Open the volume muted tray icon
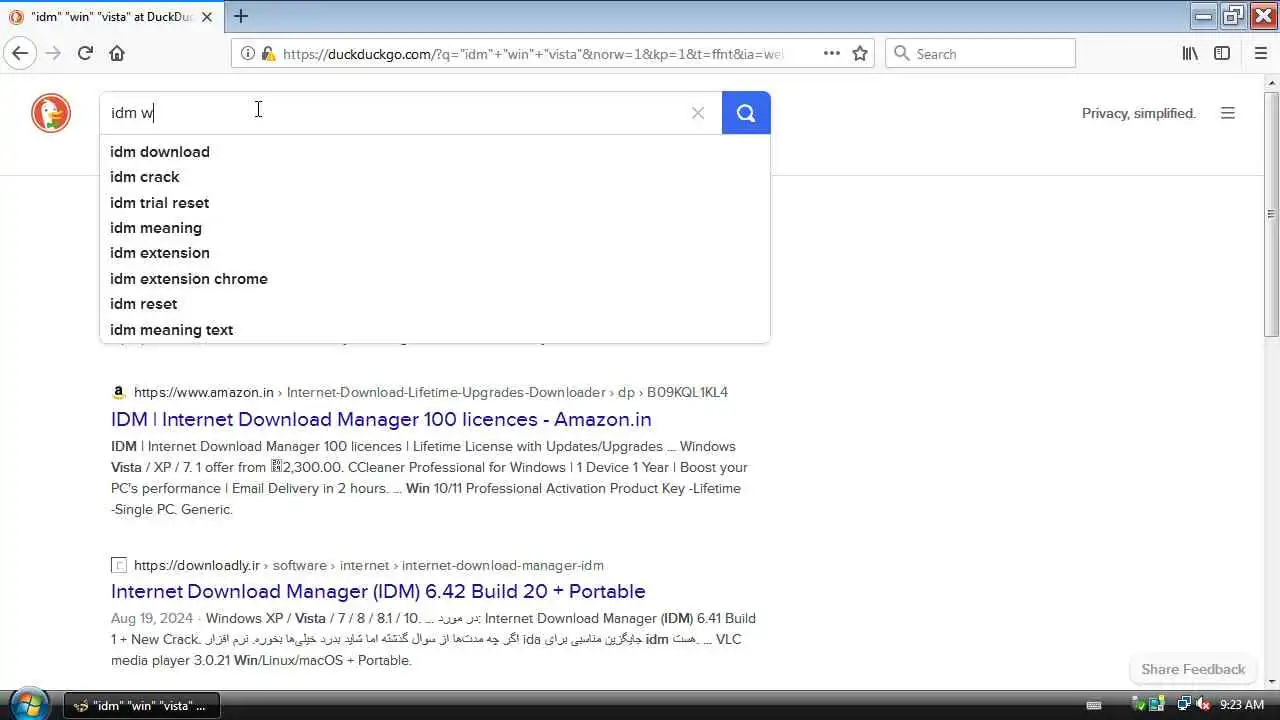The width and height of the screenshot is (1280, 720). pyautogui.click(x=1203, y=705)
